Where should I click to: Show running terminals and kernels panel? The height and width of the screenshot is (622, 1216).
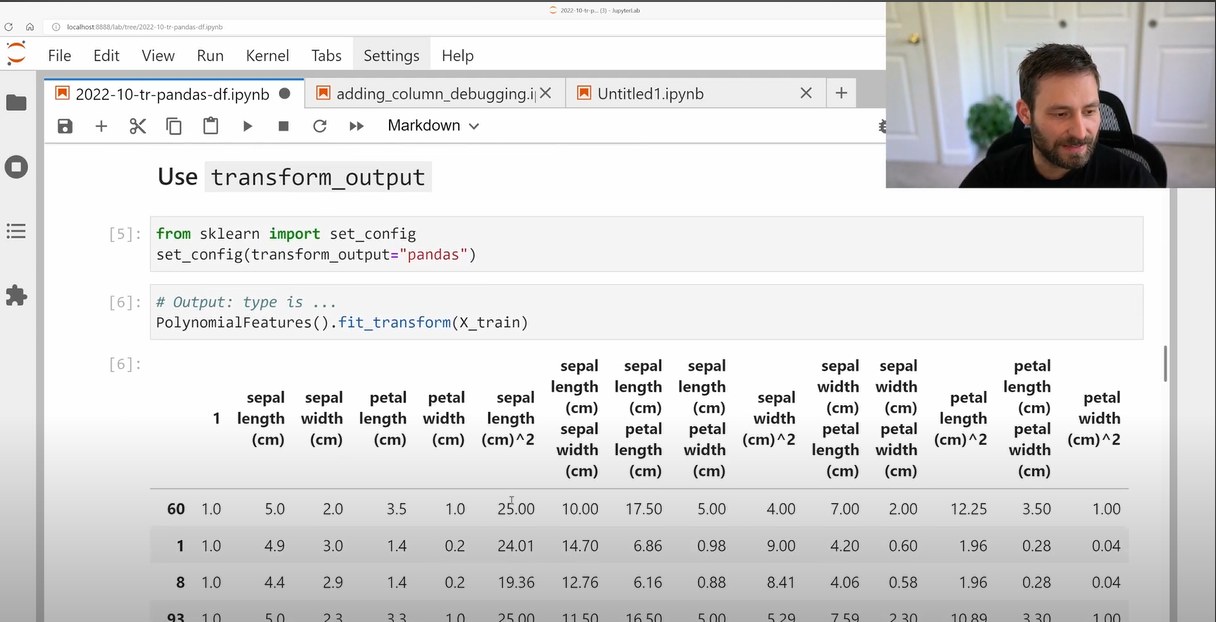[16, 167]
